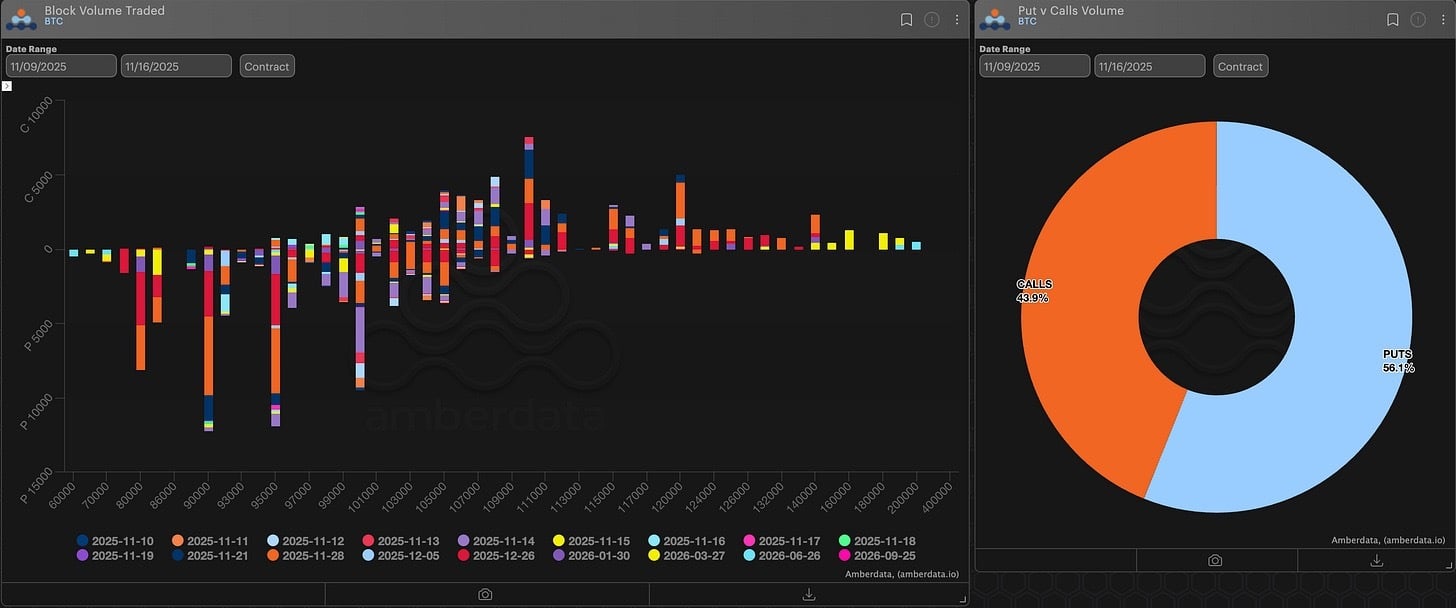
Task: Toggle the 2025-11-10 series in the legend
Action: pyautogui.click(x=116, y=540)
